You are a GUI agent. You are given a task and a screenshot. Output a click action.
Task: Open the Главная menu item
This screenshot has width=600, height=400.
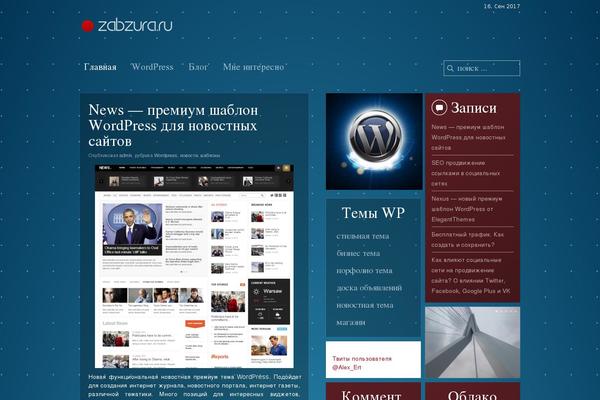(100, 67)
